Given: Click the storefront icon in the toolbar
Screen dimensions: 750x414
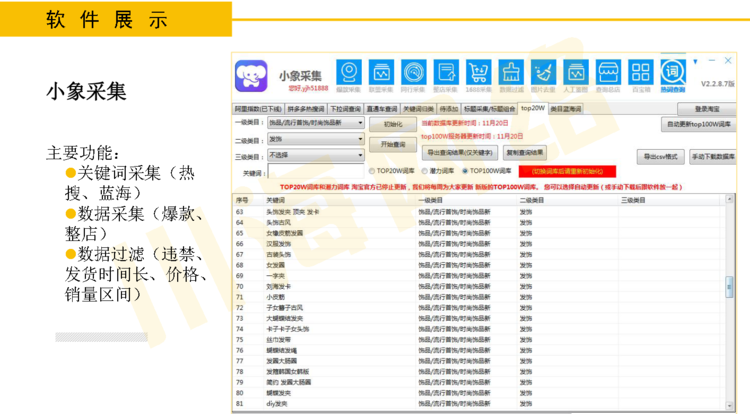Looking at the screenshot, I should tap(608, 73).
